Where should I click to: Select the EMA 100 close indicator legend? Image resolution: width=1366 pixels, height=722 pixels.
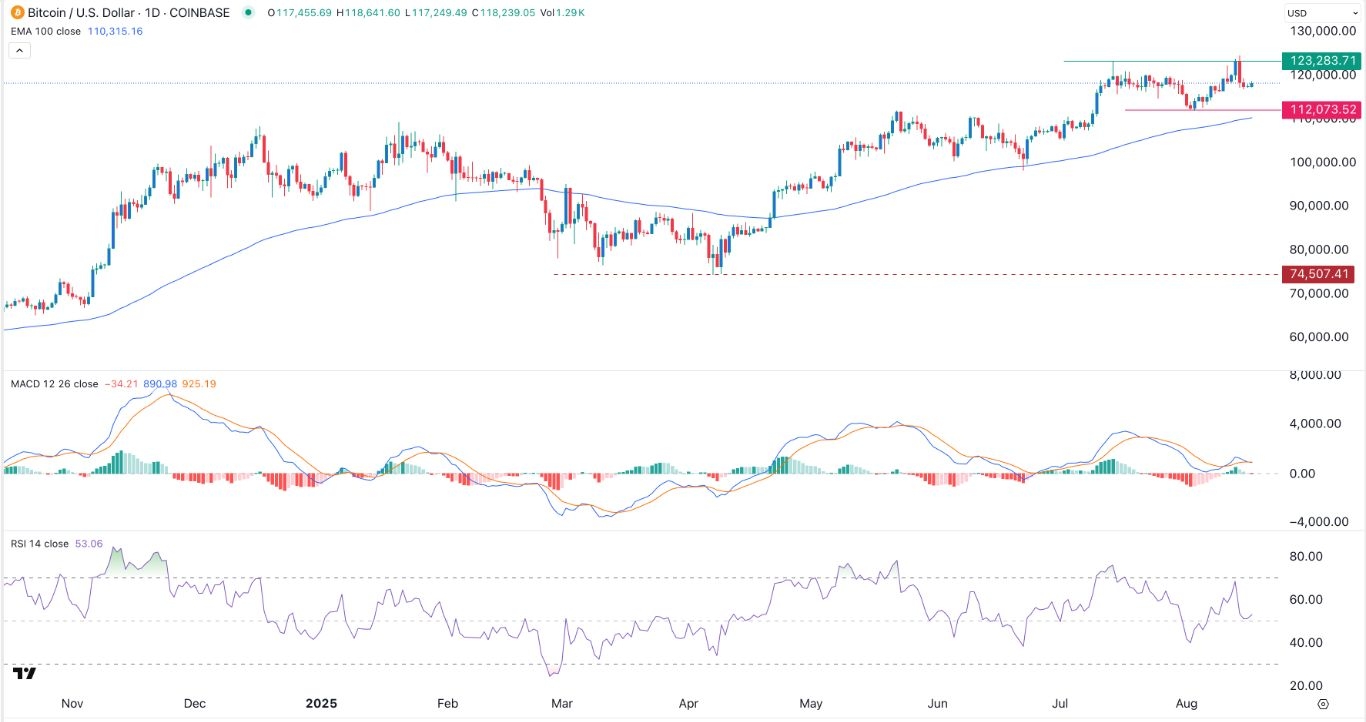click(x=50, y=32)
